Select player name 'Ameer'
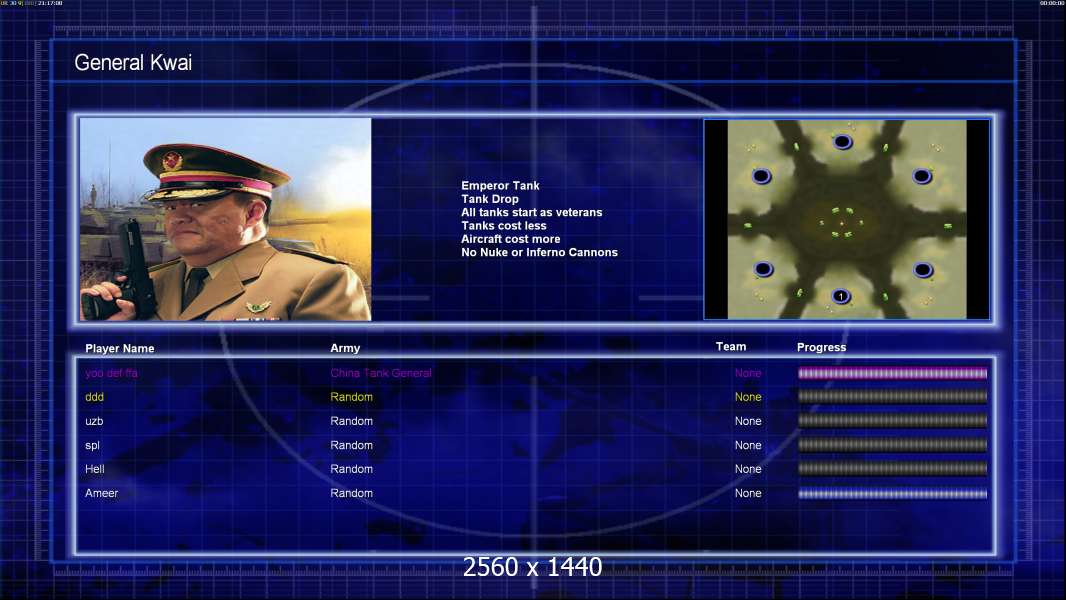The height and width of the screenshot is (600, 1066). (x=102, y=493)
